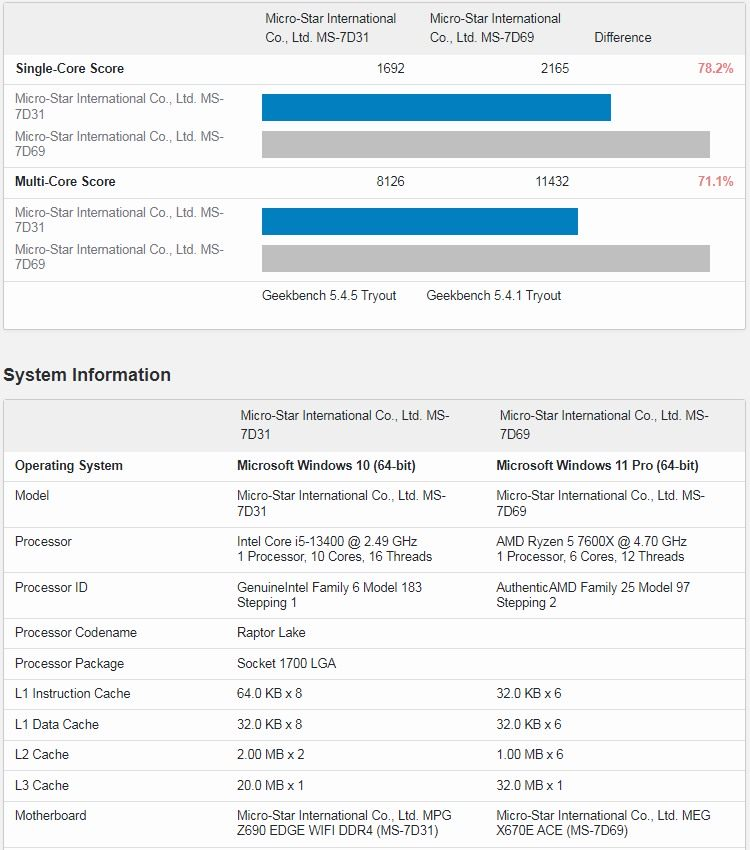
Task: Click the Processor Package row label
Action: [x=69, y=664]
